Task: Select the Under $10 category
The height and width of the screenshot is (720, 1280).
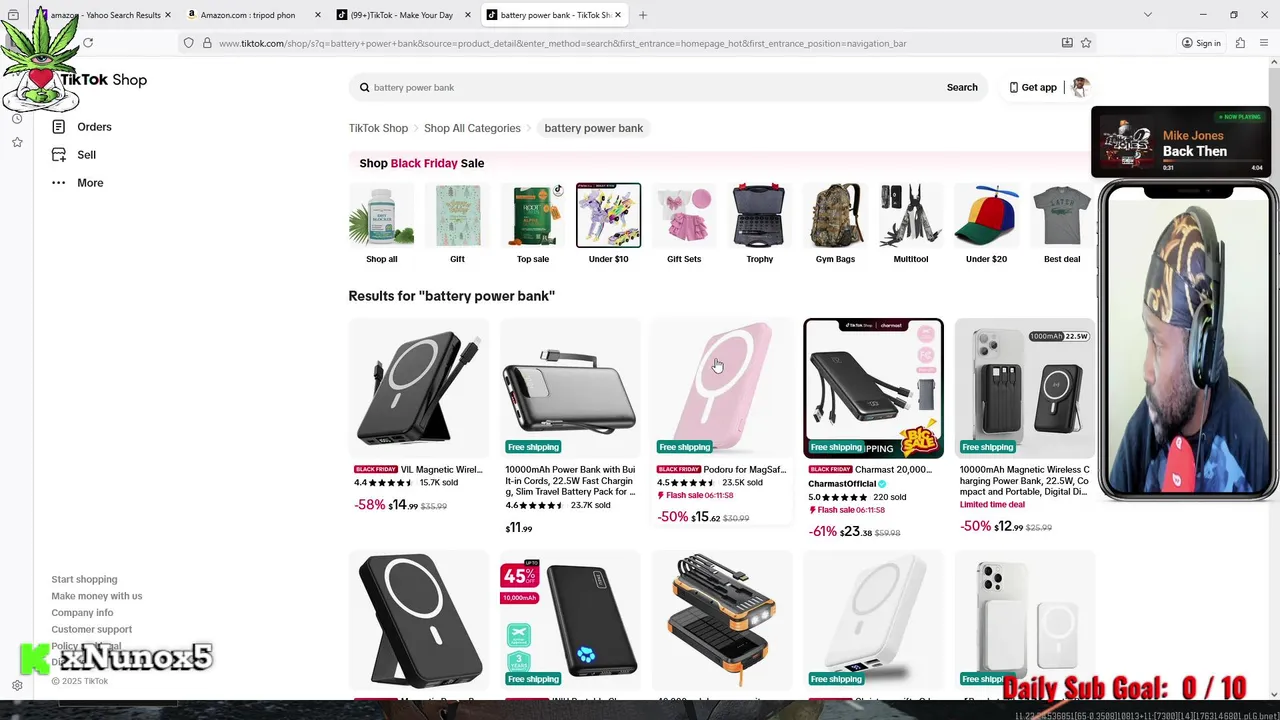Action: pyautogui.click(x=608, y=224)
